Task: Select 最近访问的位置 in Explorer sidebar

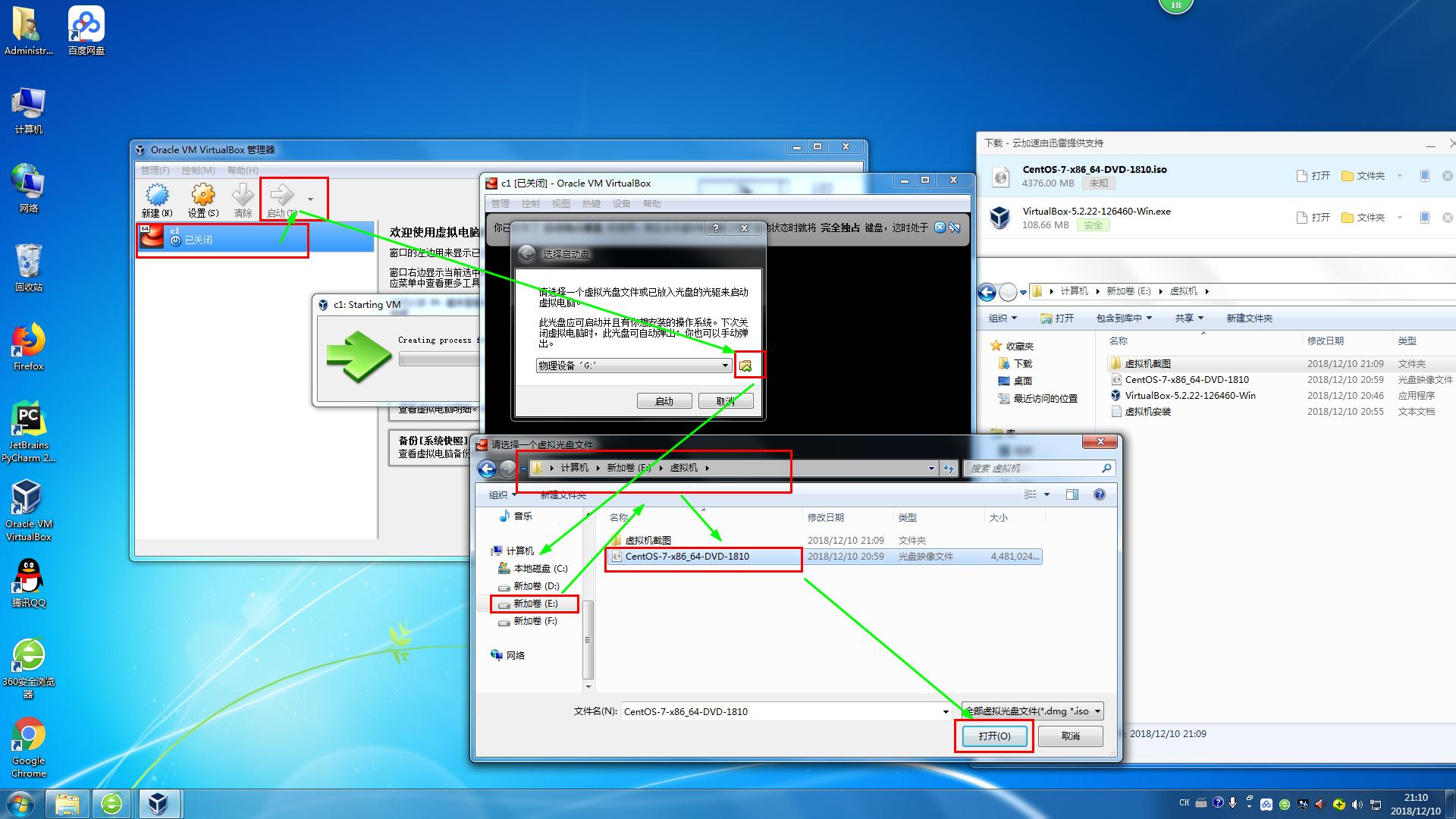Action: point(1038,399)
